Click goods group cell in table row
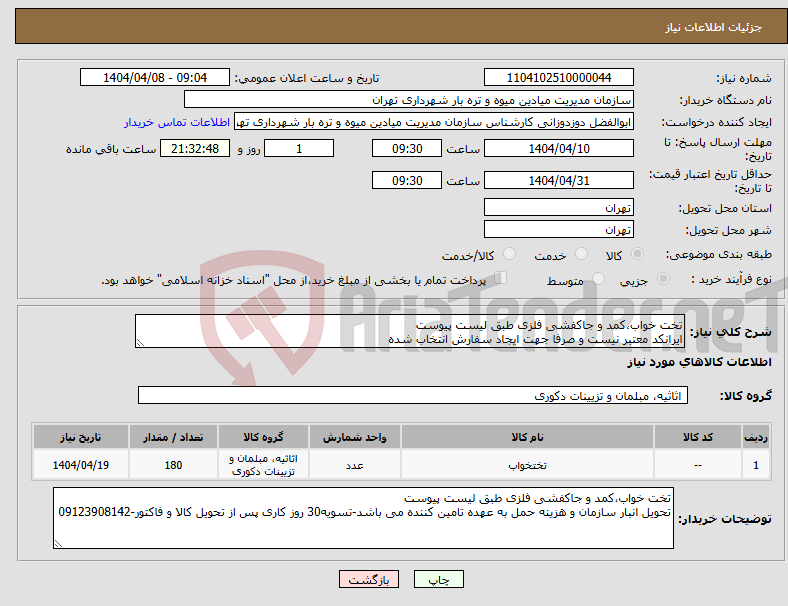788x606 pixels. 263,465
